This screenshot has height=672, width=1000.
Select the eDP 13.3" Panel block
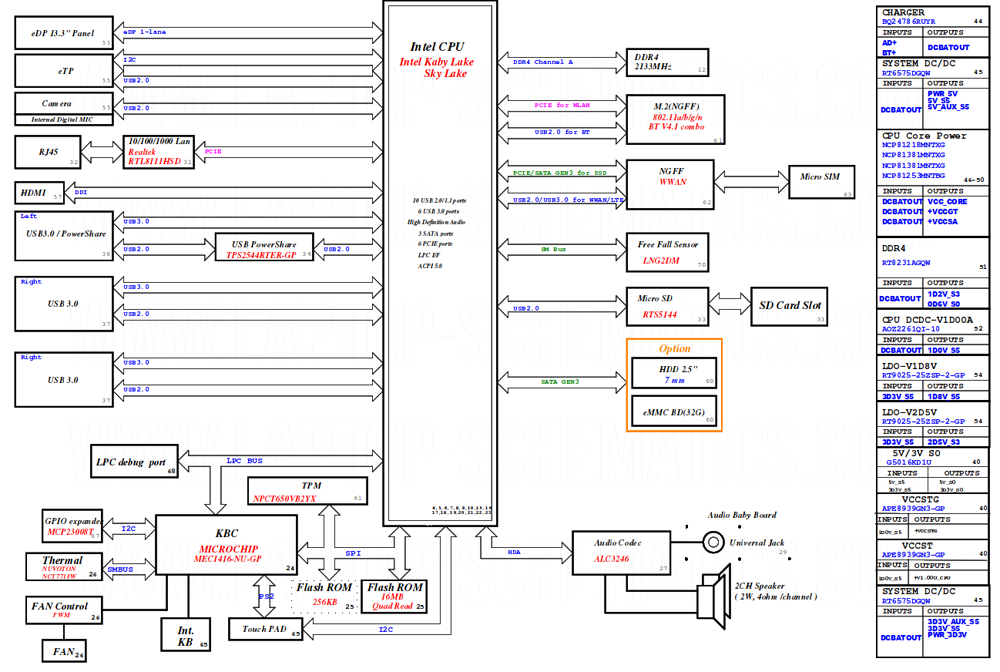tap(64, 33)
